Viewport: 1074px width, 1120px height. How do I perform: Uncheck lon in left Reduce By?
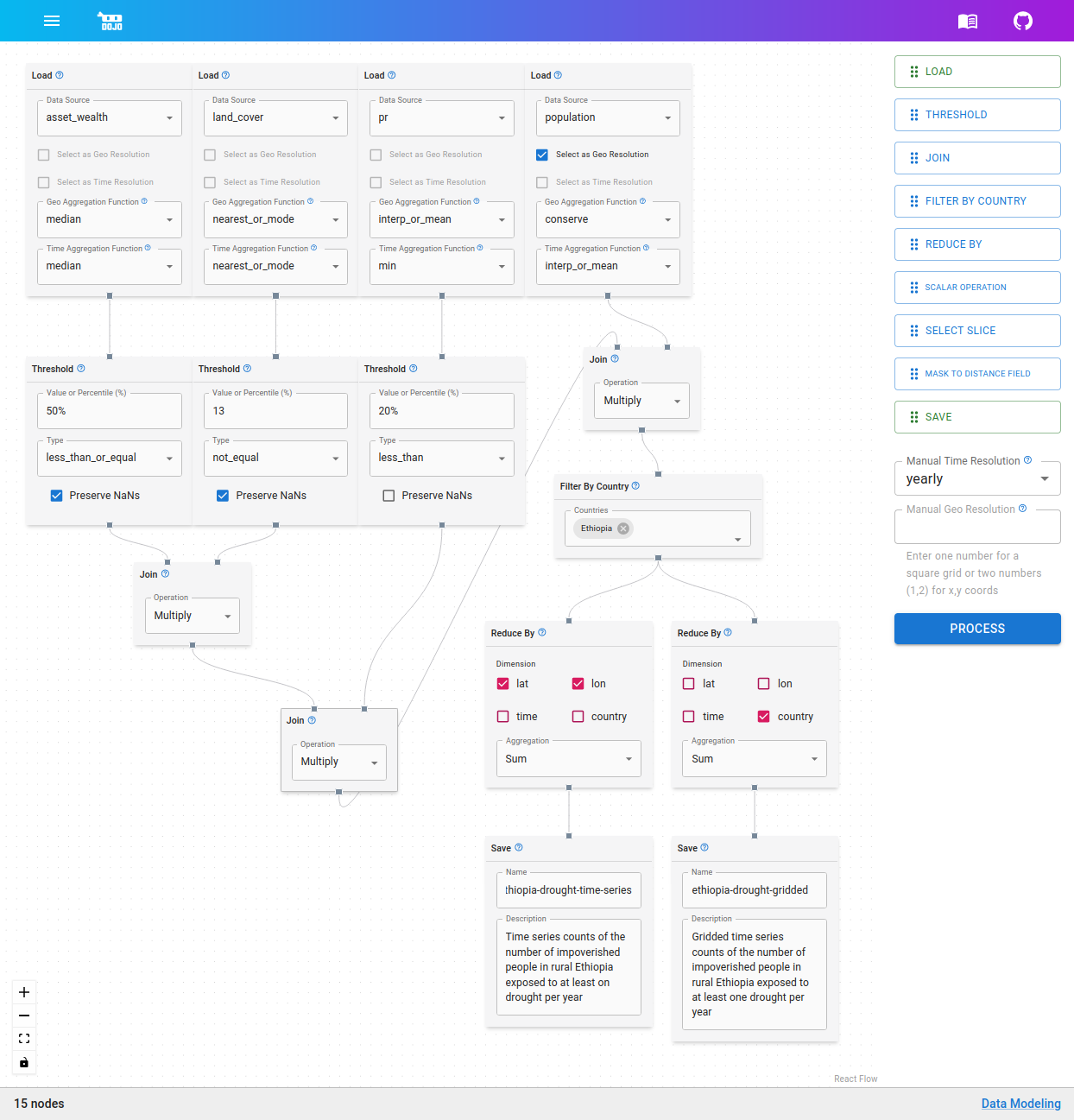pyautogui.click(x=578, y=684)
